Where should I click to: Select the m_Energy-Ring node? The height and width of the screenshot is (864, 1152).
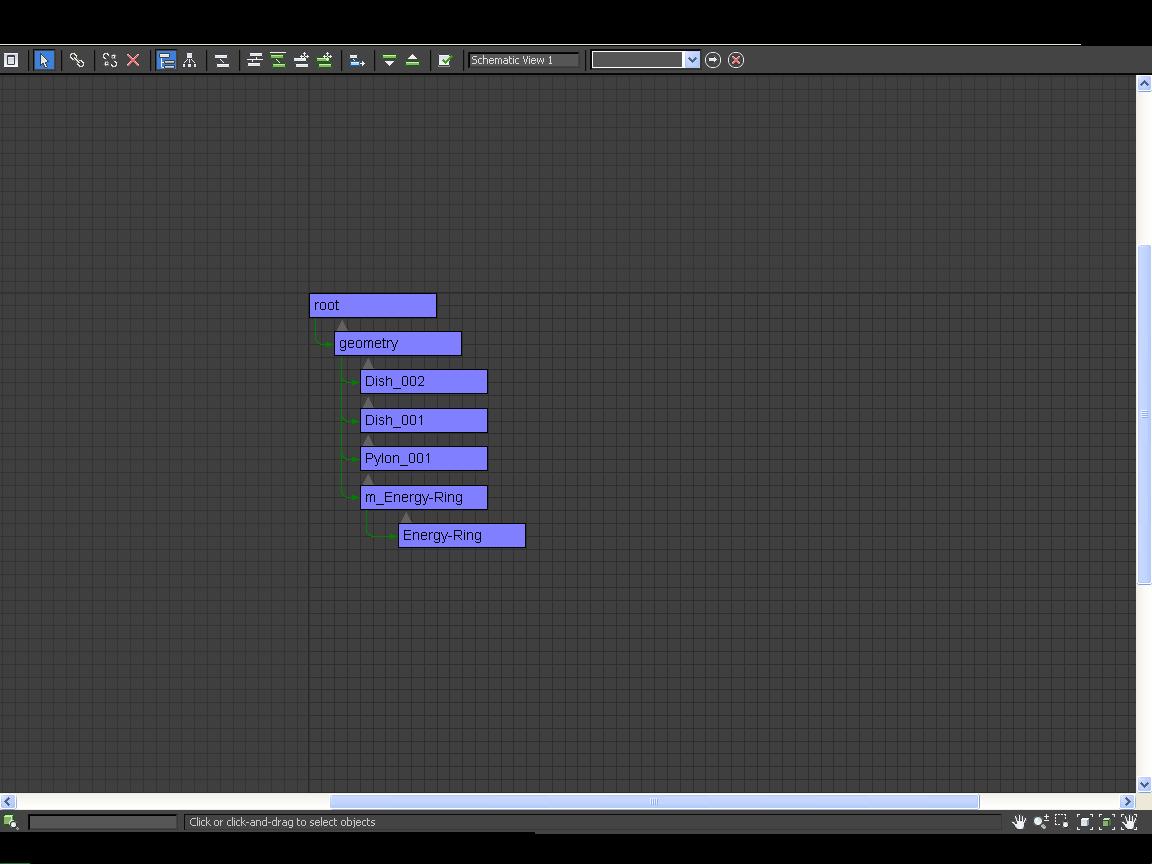pyautogui.click(x=423, y=497)
